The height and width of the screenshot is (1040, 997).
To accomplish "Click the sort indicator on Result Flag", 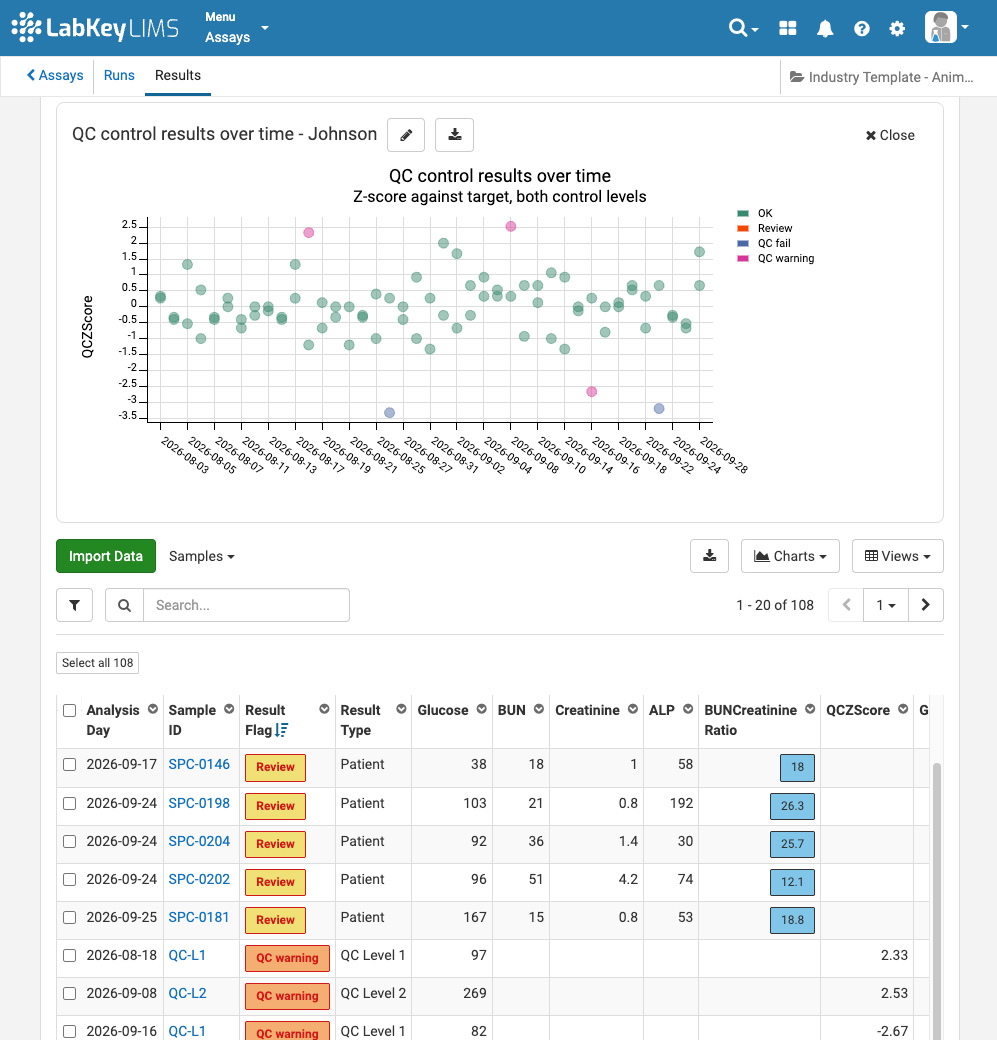I will pos(281,730).
